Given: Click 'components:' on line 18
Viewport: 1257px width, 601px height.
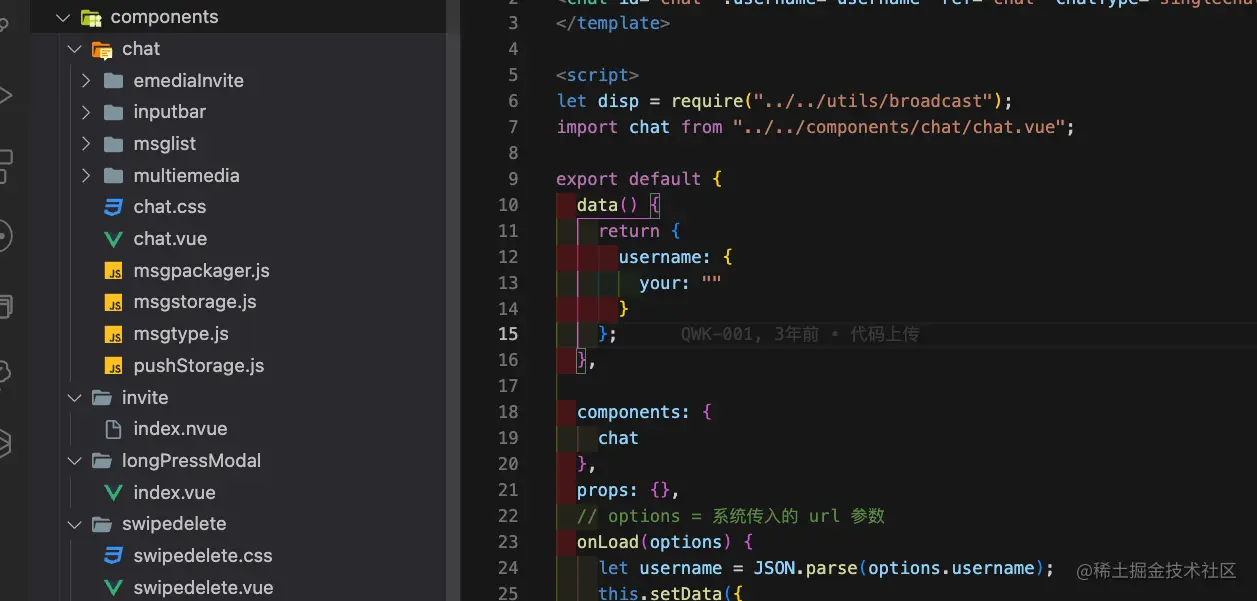Looking at the screenshot, I should [633, 412].
